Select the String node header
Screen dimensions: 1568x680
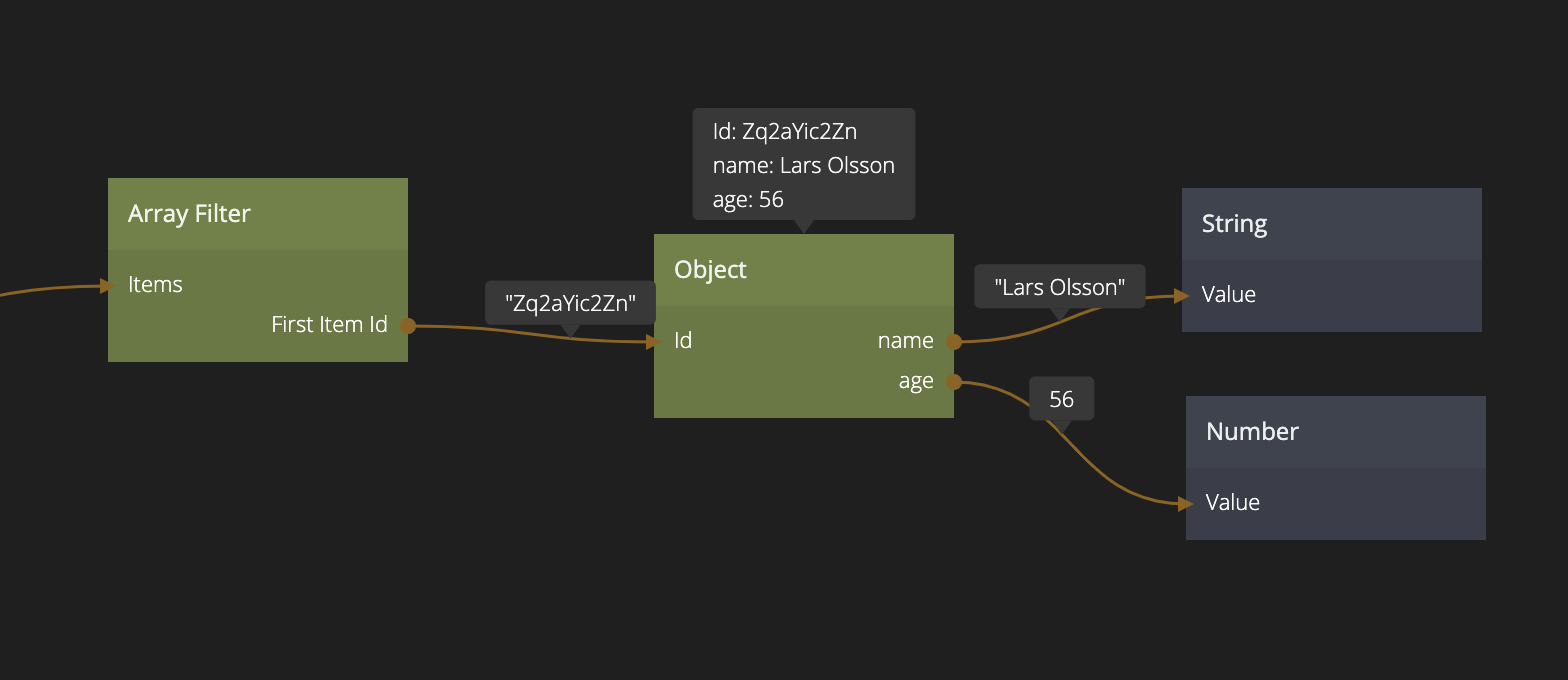pyautogui.click(x=1331, y=224)
